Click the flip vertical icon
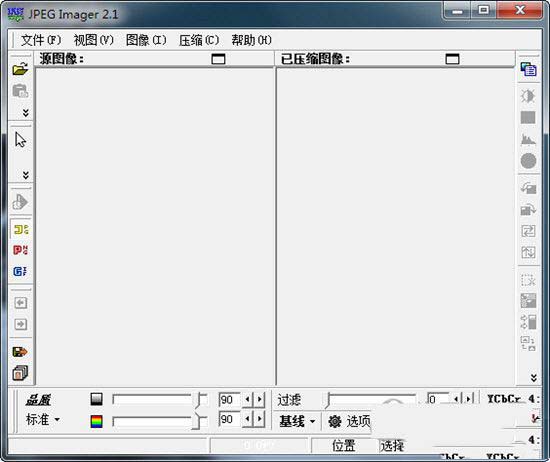 tap(528, 252)
